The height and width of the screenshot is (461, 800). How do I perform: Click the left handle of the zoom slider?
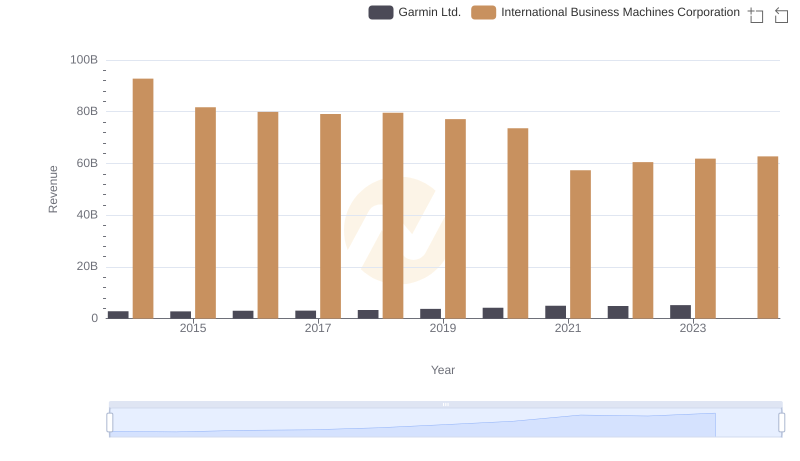tap(110, 423)
